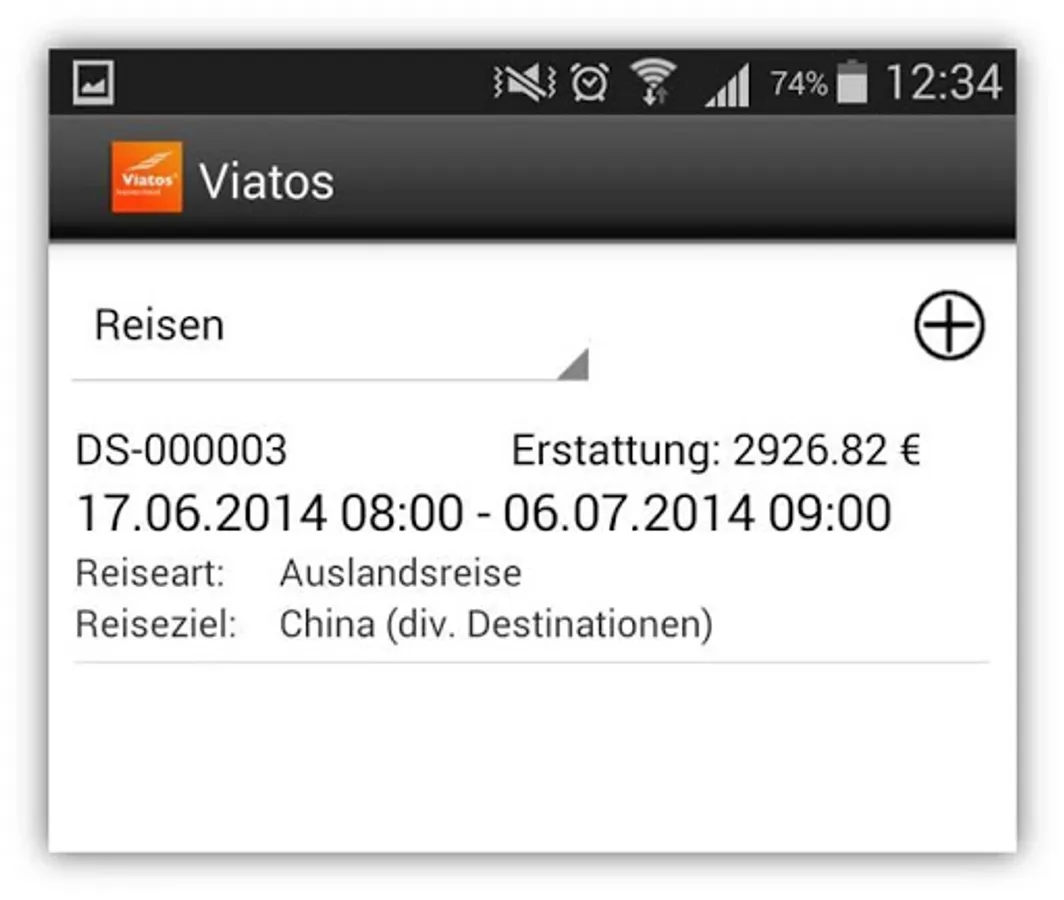
Task: Tap the Reiseart Auslandsreise row
Action: pyautogui.click(x=299, y=573)
